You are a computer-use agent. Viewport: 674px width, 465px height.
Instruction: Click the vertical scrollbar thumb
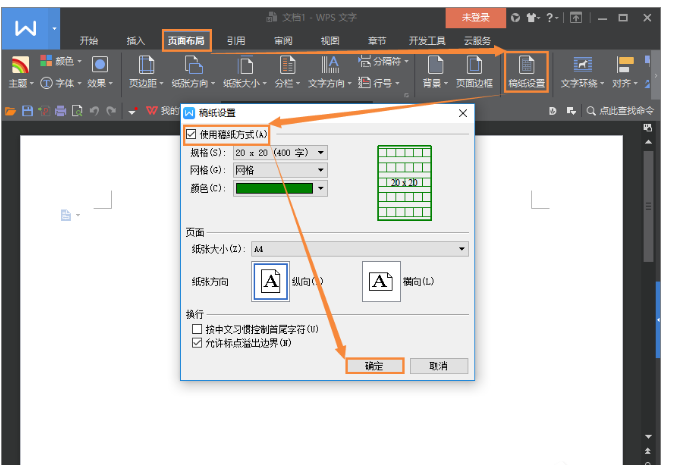pos(648,206)
